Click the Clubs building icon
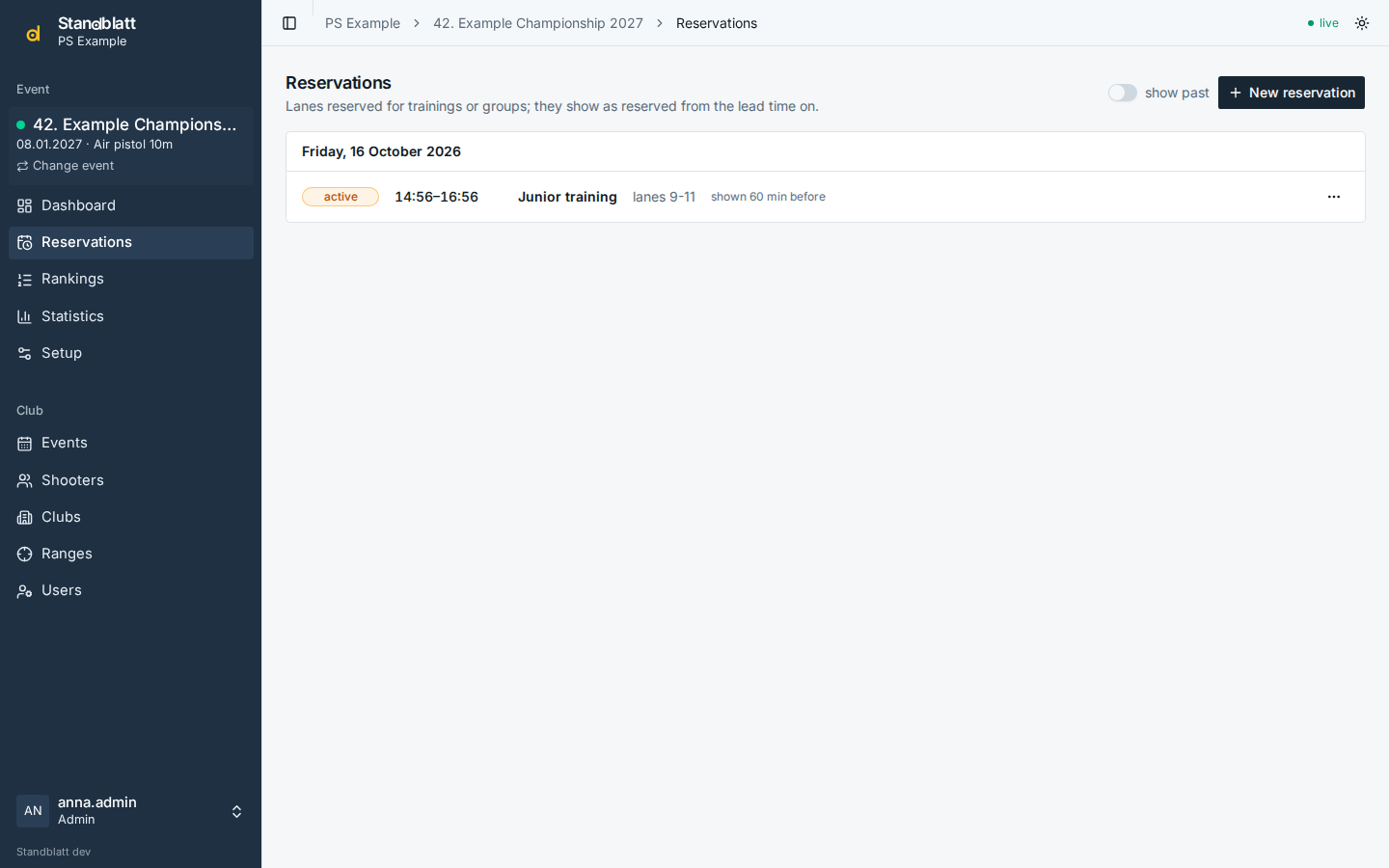 point(25,518)
